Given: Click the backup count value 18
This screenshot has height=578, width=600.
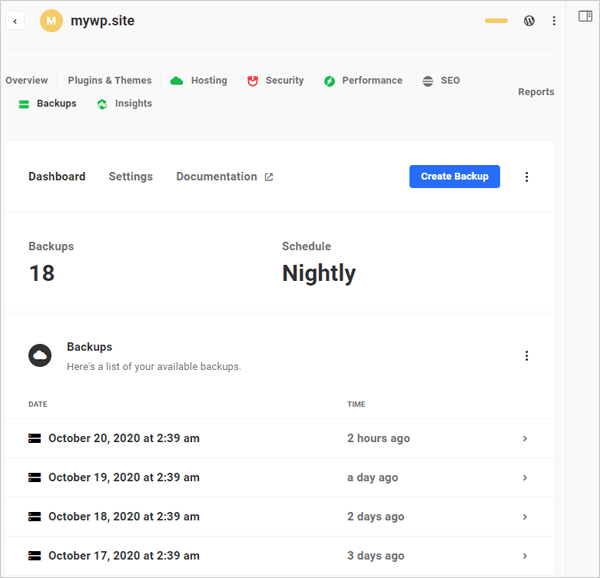Looking at the screenshot, I should (42, 273).
